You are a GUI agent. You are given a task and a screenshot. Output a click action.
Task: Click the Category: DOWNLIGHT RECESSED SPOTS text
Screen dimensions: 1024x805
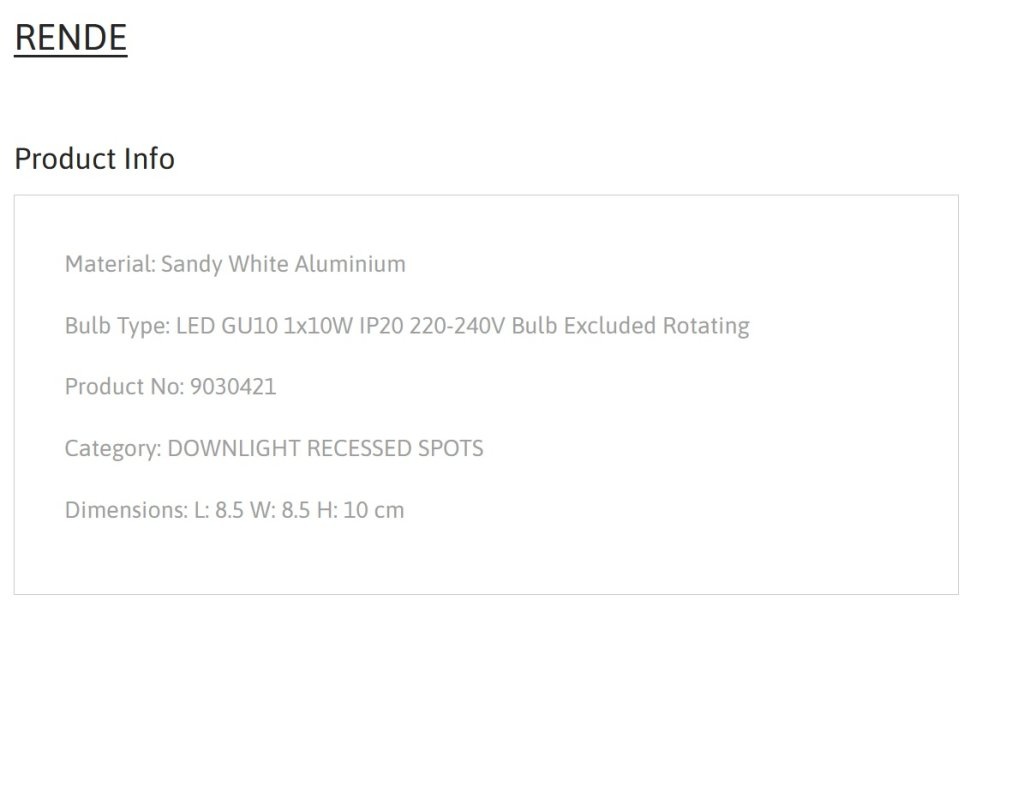click(x=274, y=449)
